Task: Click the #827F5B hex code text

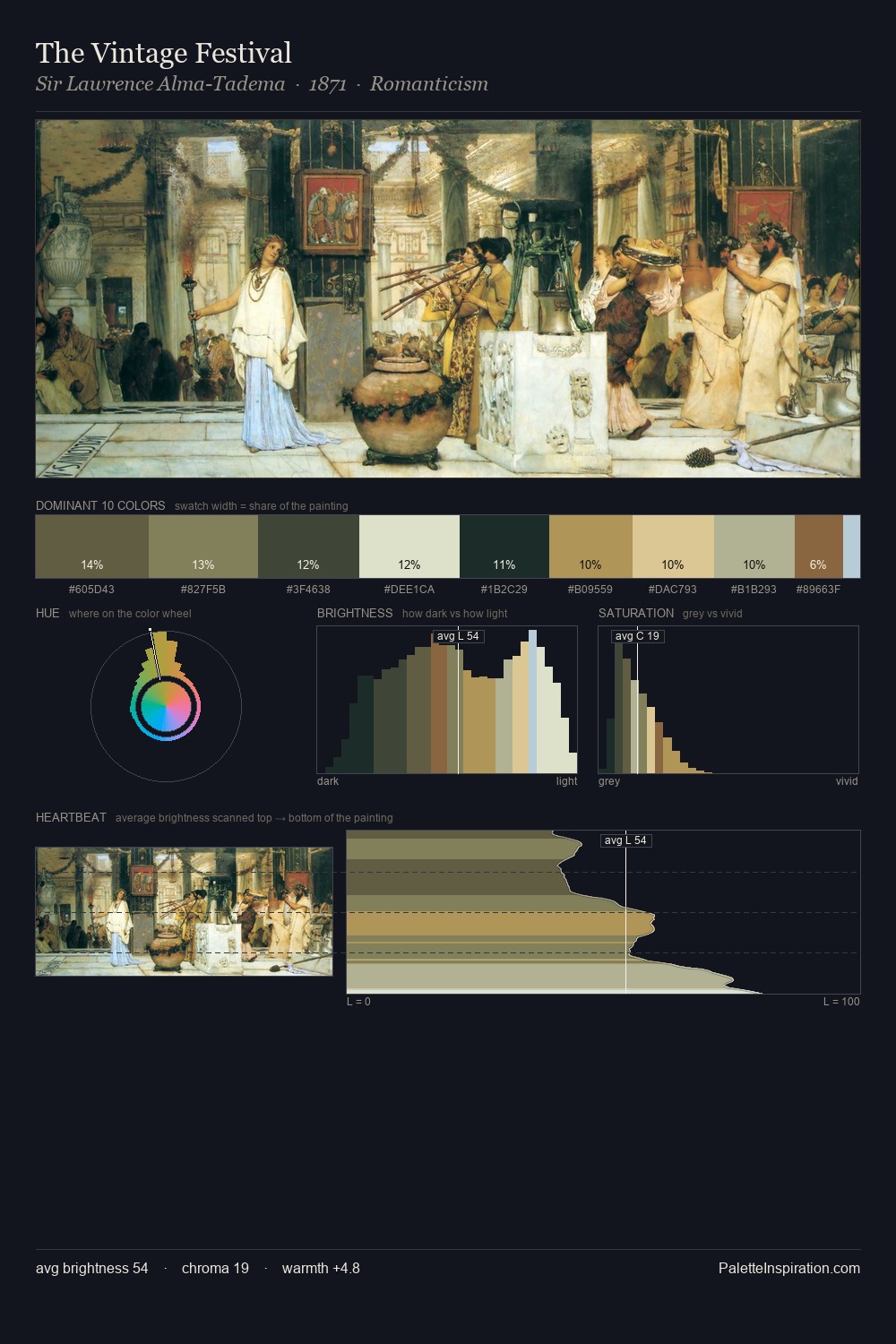Action: pos(203,590)
